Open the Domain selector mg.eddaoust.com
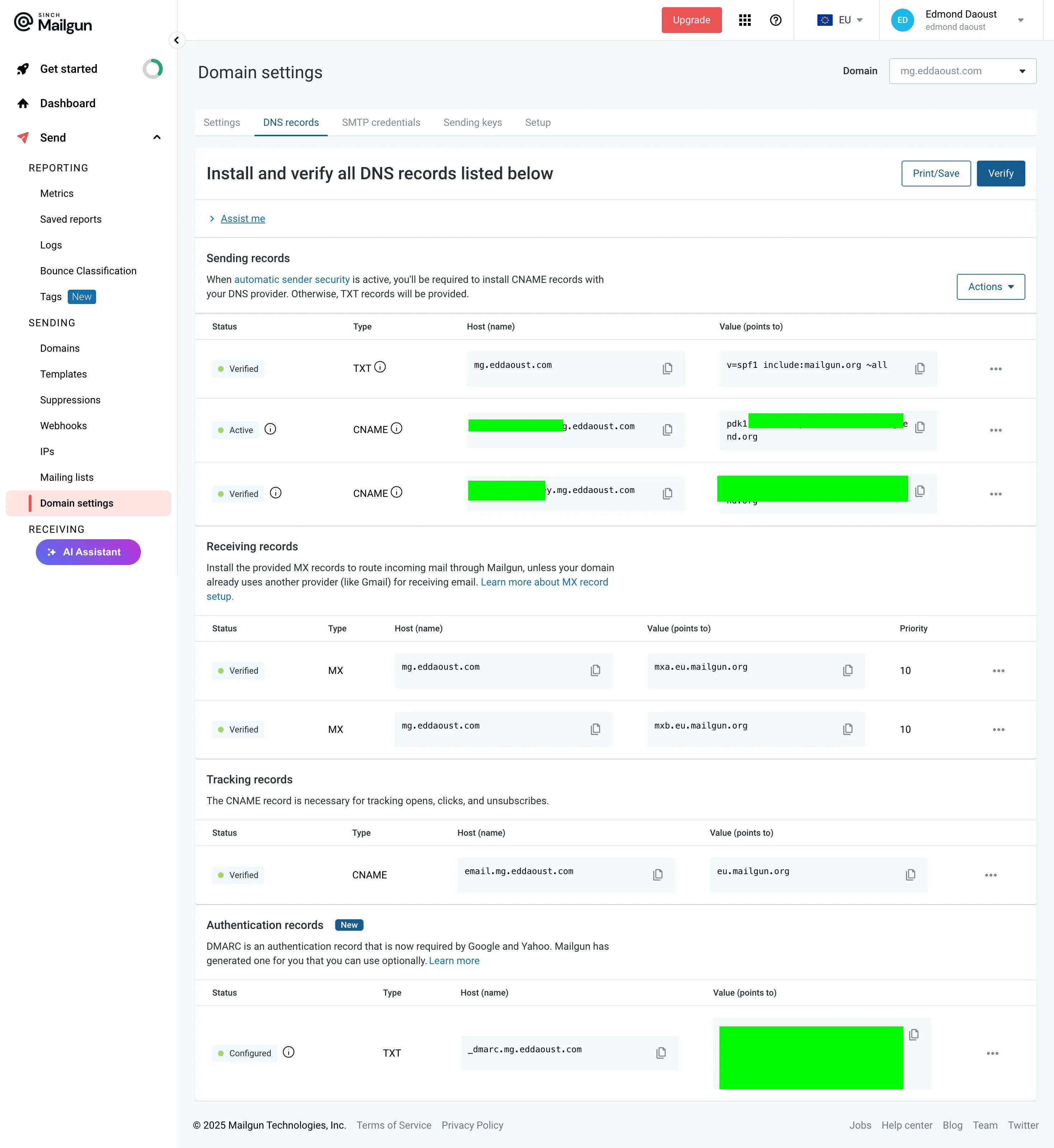This screenshot has height=1148, width=1054. click(x=962, y=71)
